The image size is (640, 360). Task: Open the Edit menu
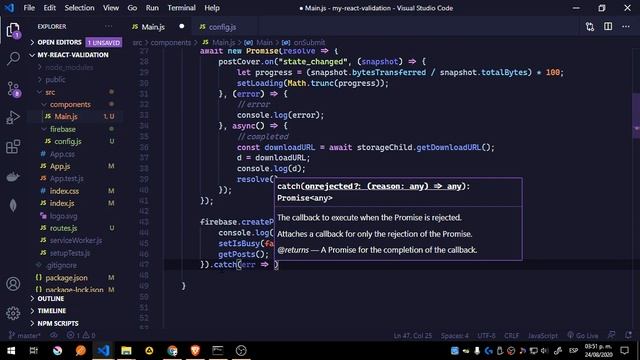point(49,8)
